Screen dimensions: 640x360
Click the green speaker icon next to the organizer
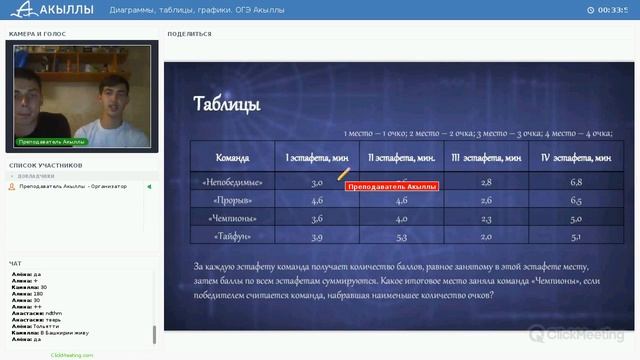[x=149, y=187]
